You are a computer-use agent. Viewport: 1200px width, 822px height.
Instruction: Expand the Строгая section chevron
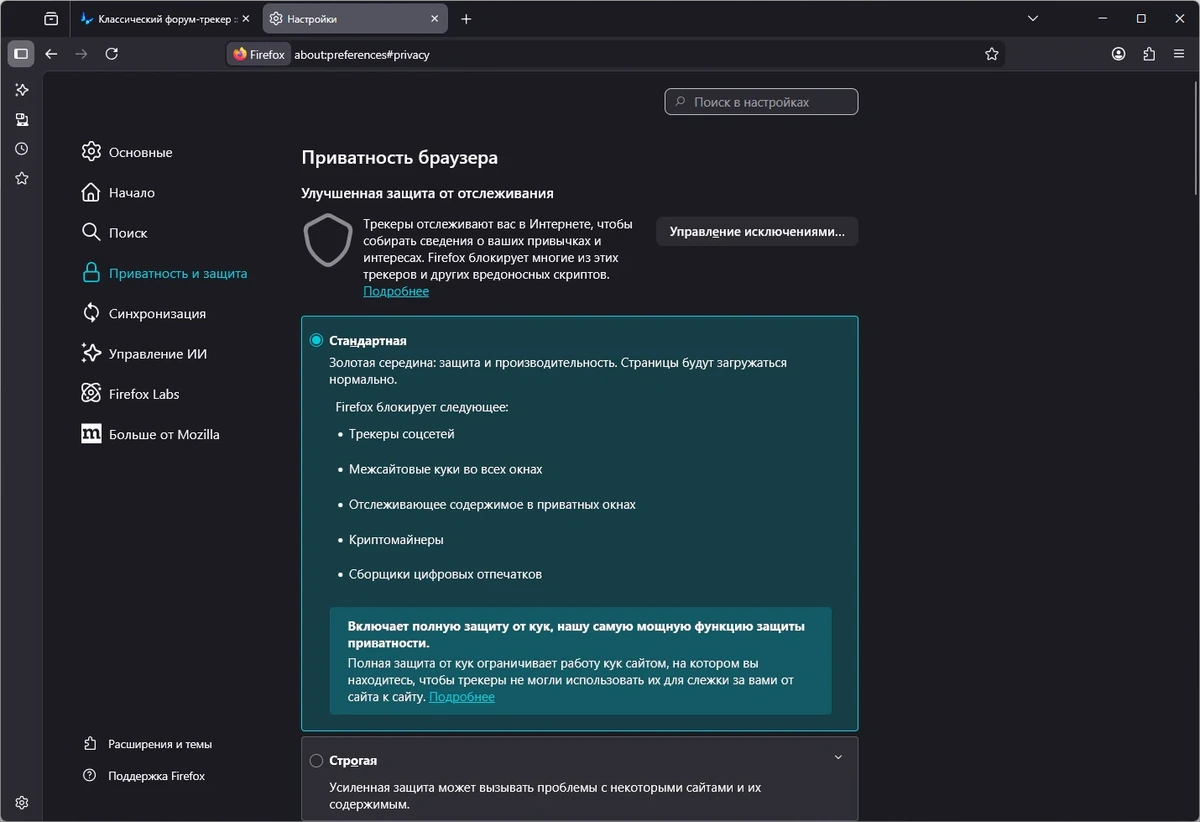click(x=838, y=757)
